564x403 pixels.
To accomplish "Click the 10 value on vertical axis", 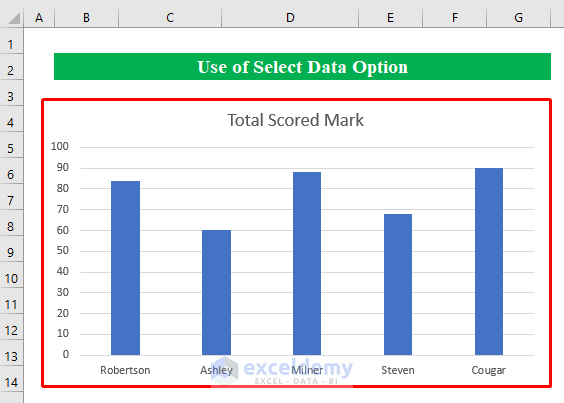I will tap(63, 334).
